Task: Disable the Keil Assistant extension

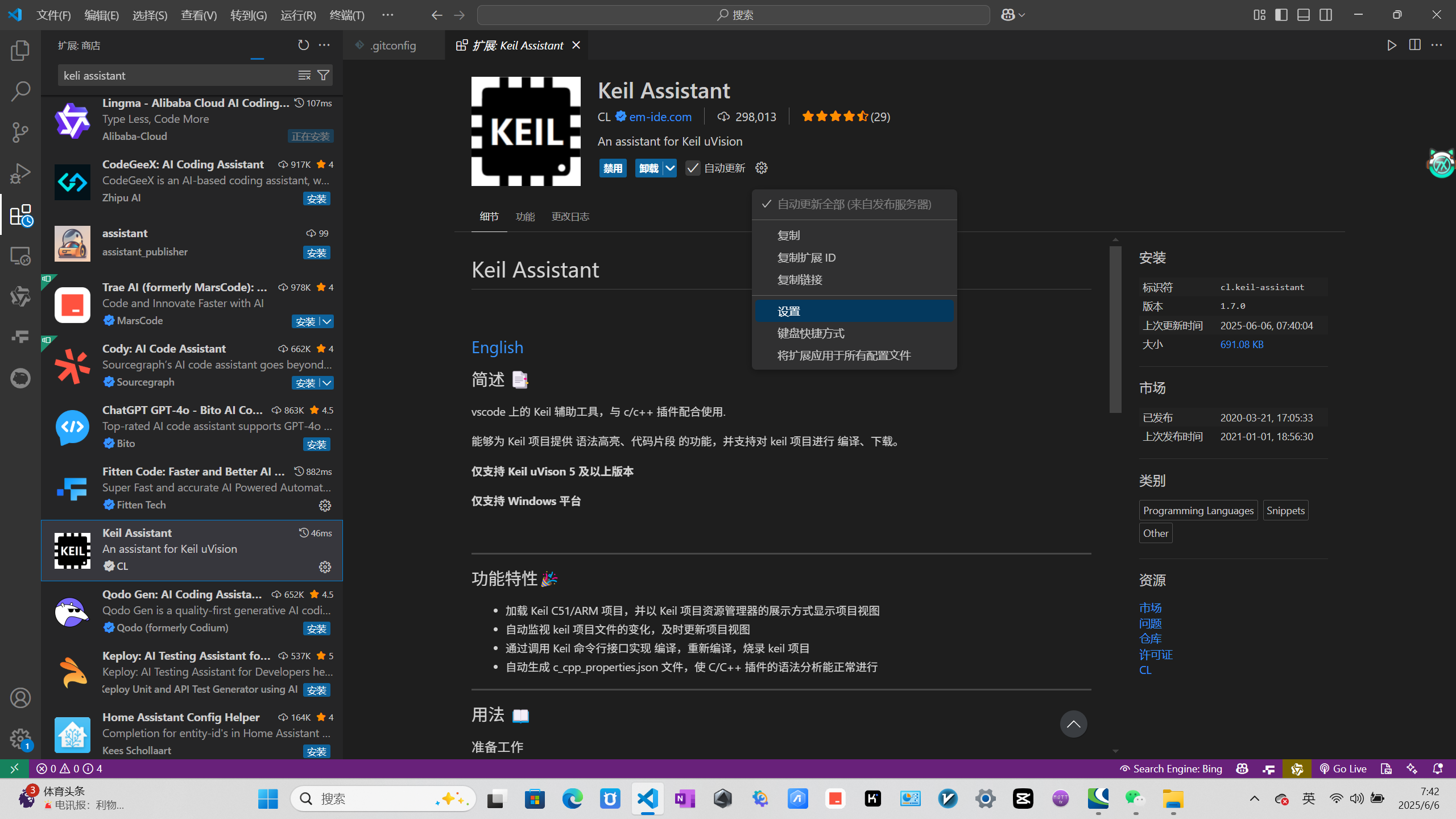Action: 613,168
